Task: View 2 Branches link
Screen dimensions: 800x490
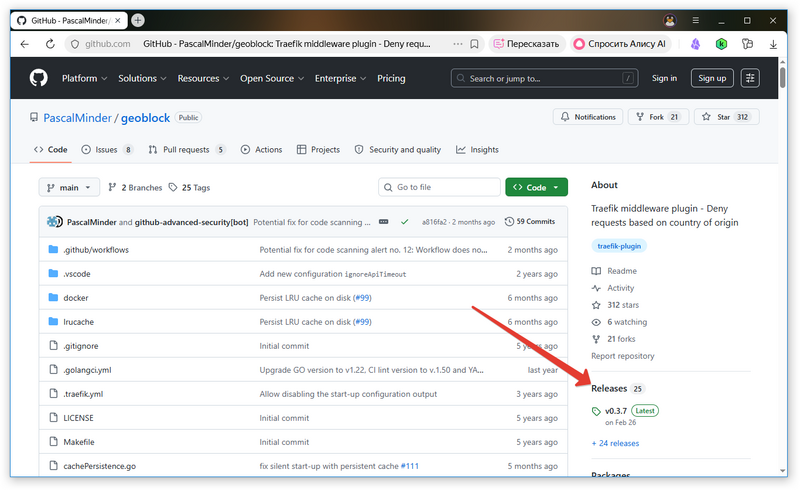Action: click(135, 188)
